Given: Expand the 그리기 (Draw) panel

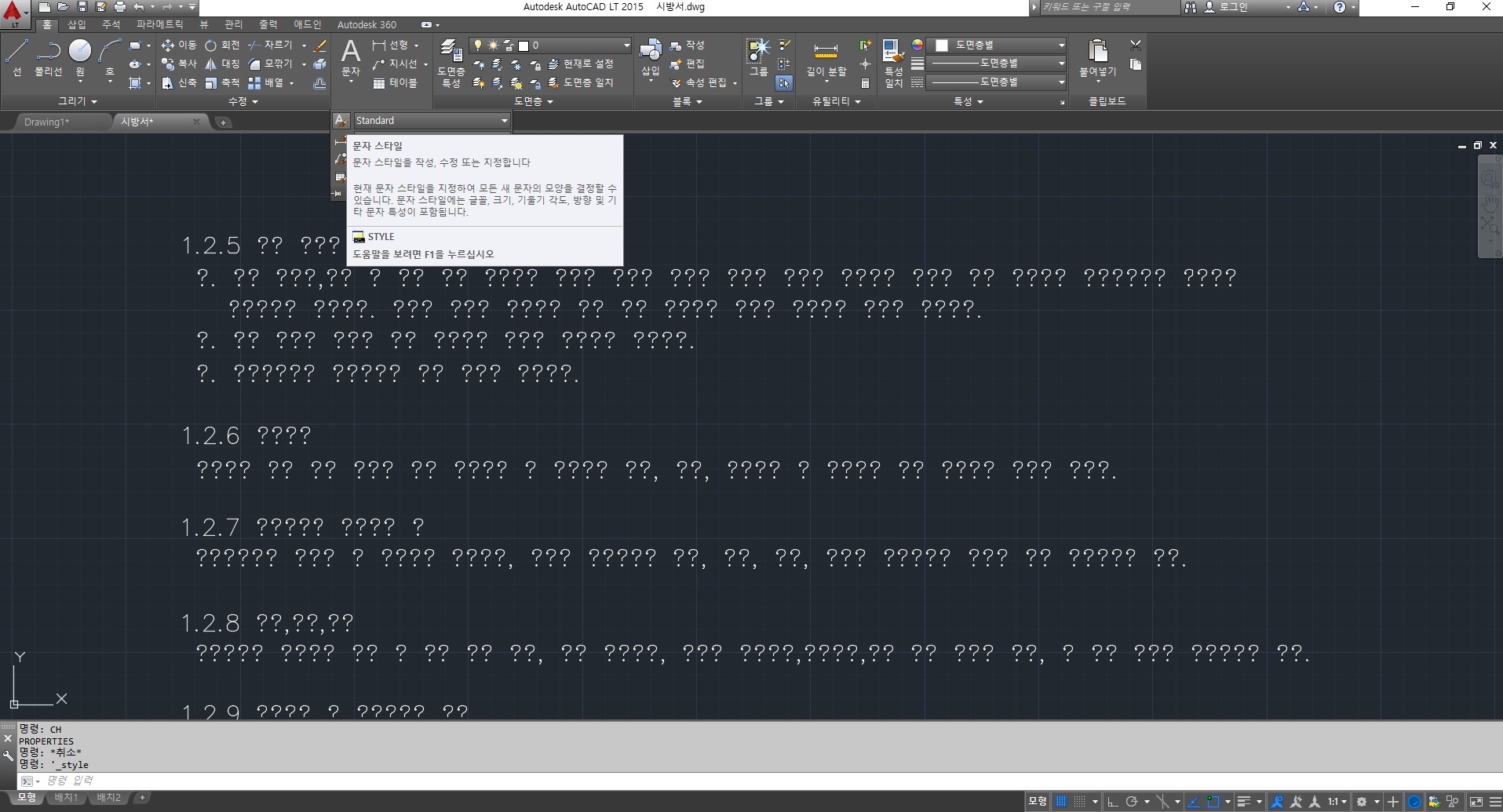Looking at the screenshot, I should pyautogui.click(x=77, y=101).
